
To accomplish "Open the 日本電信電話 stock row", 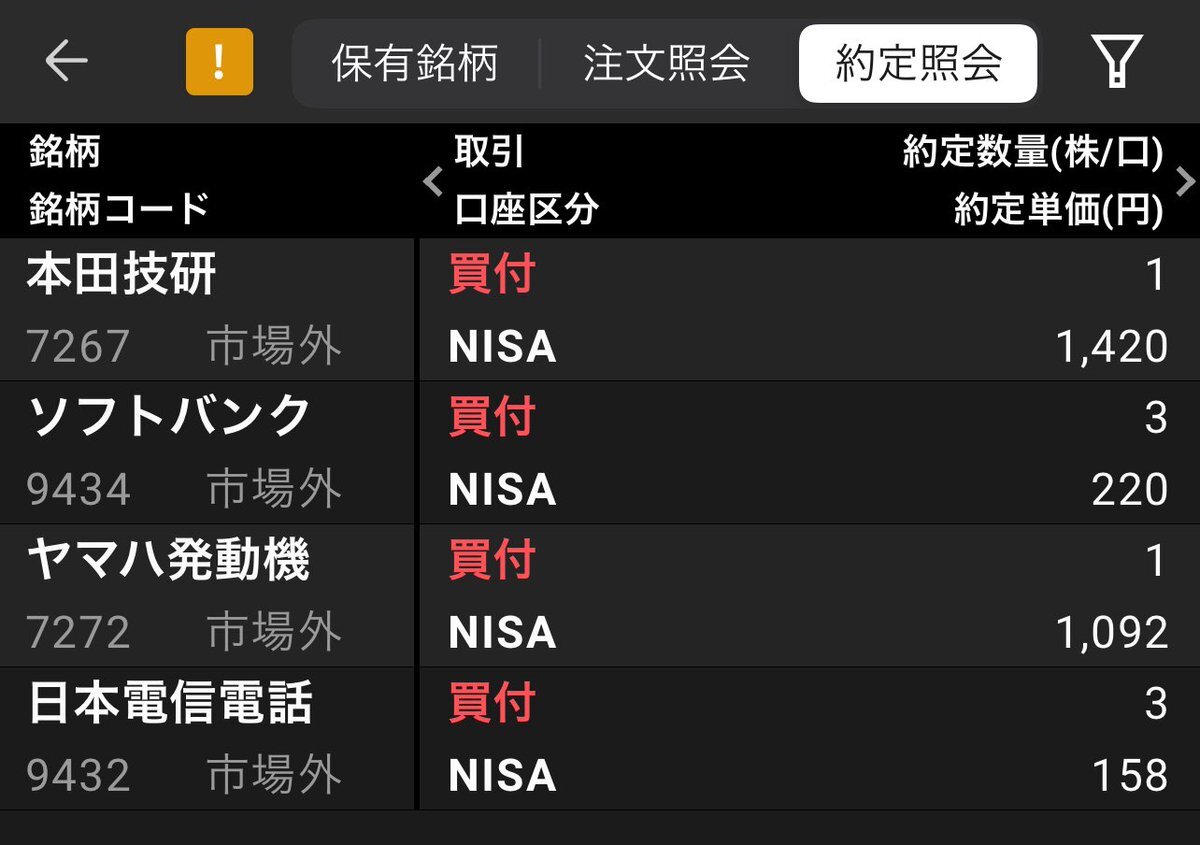I will pyautogui.click(x=600, y=739).
